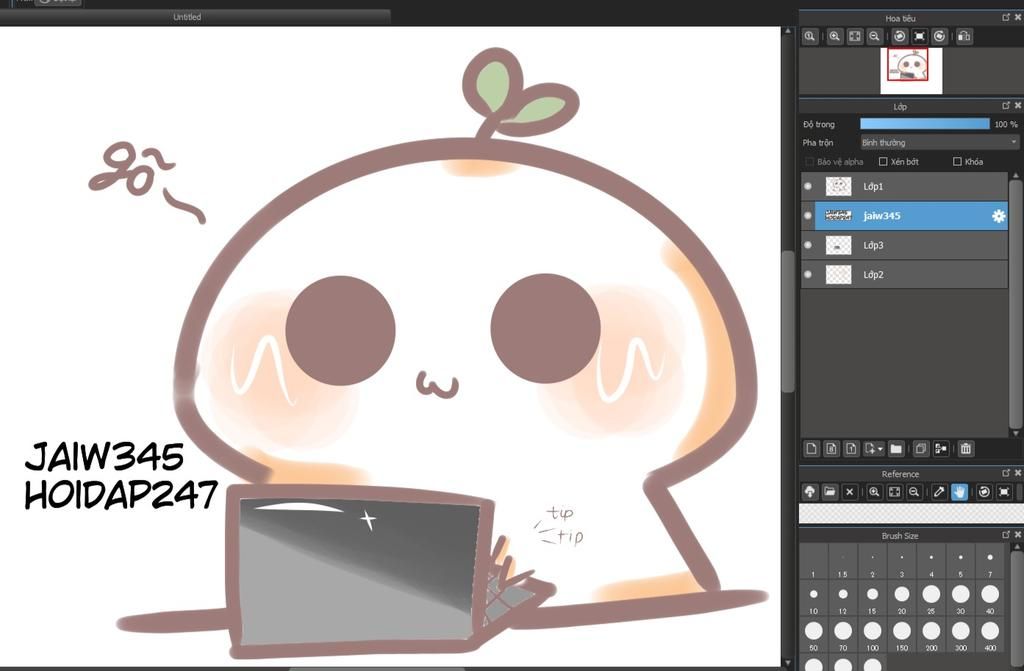
Task: Fit reference image to panel
Action: 894,492
